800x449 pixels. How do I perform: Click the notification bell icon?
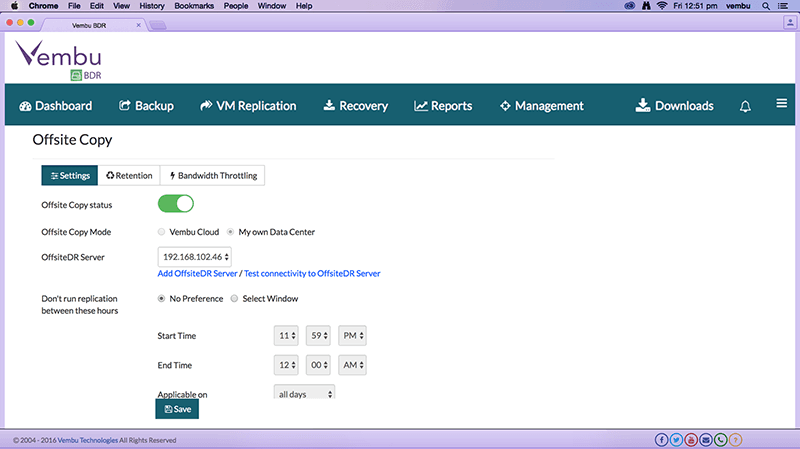tap(745, 106)
